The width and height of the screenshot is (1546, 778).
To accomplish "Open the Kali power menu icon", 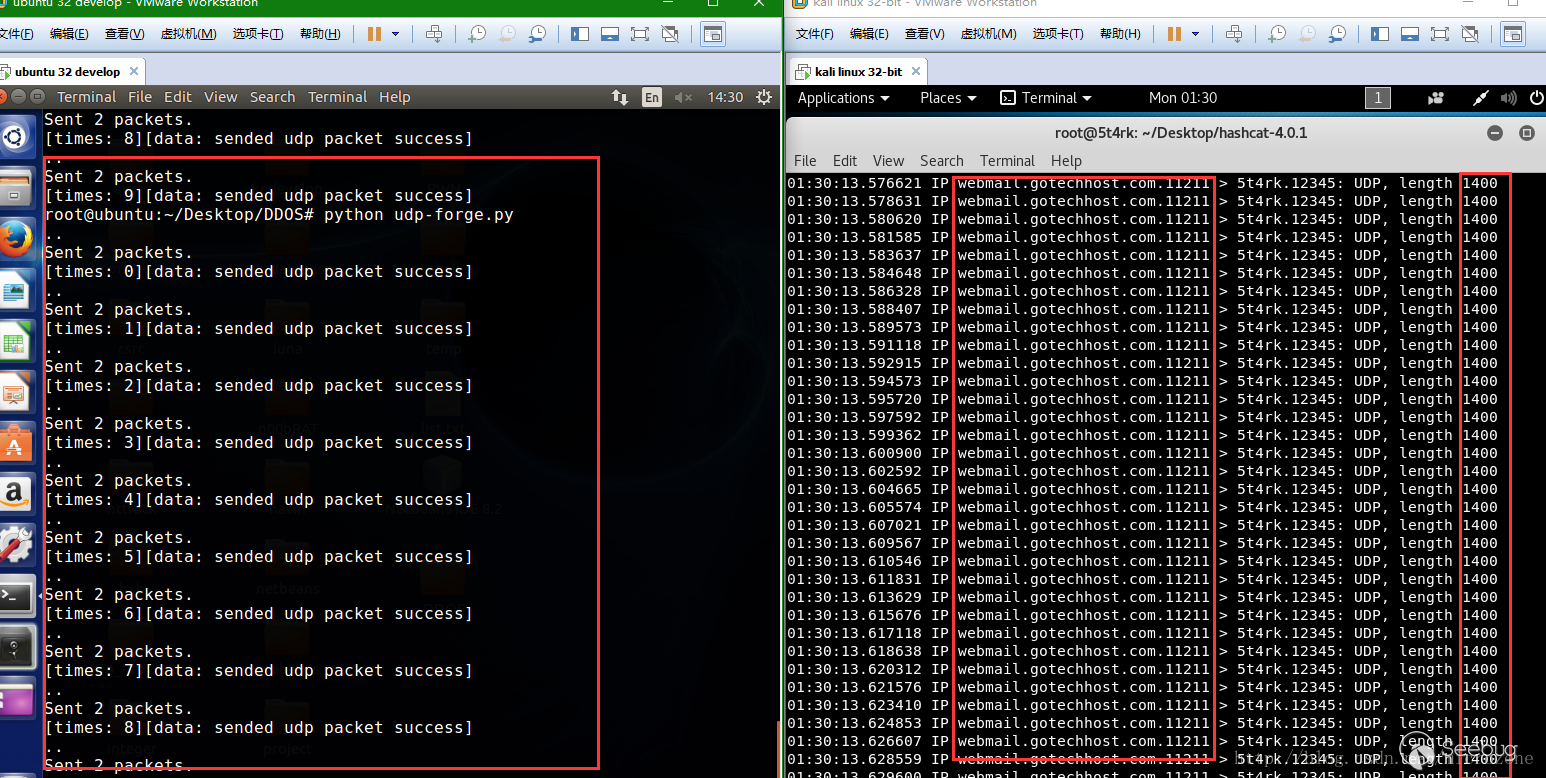I will (1535, 98).
